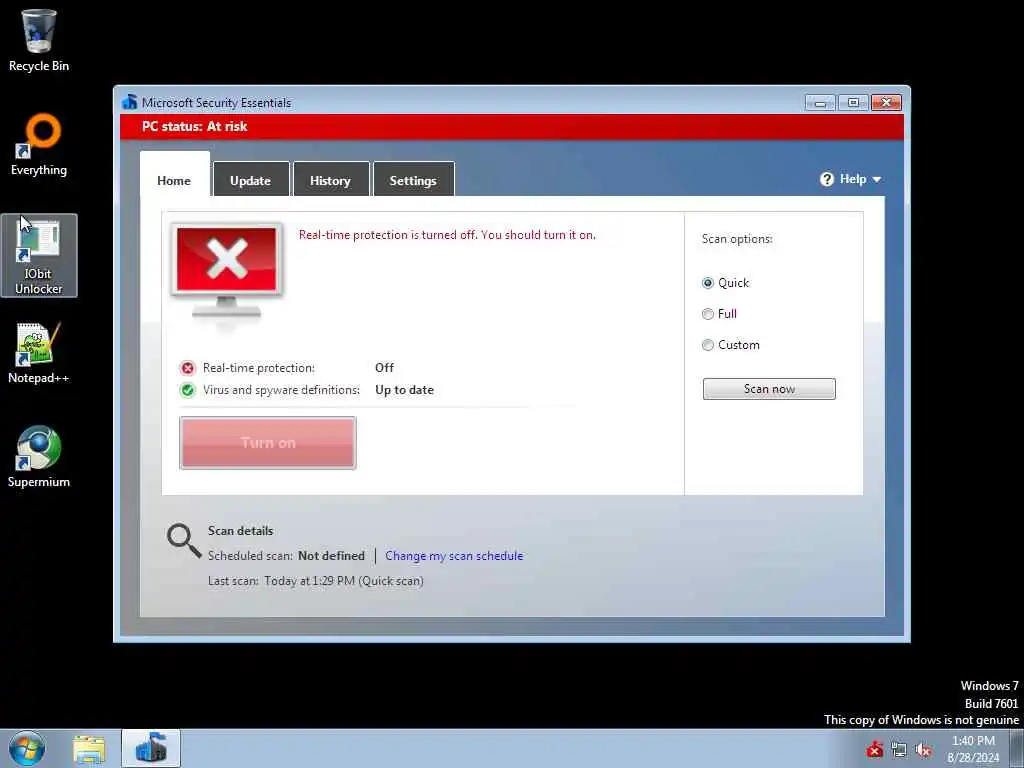Image resolution: width=1024 pixels, height=768 pixels.
Task: Open the Windows Start orb
Action: (x=27, y=748)
